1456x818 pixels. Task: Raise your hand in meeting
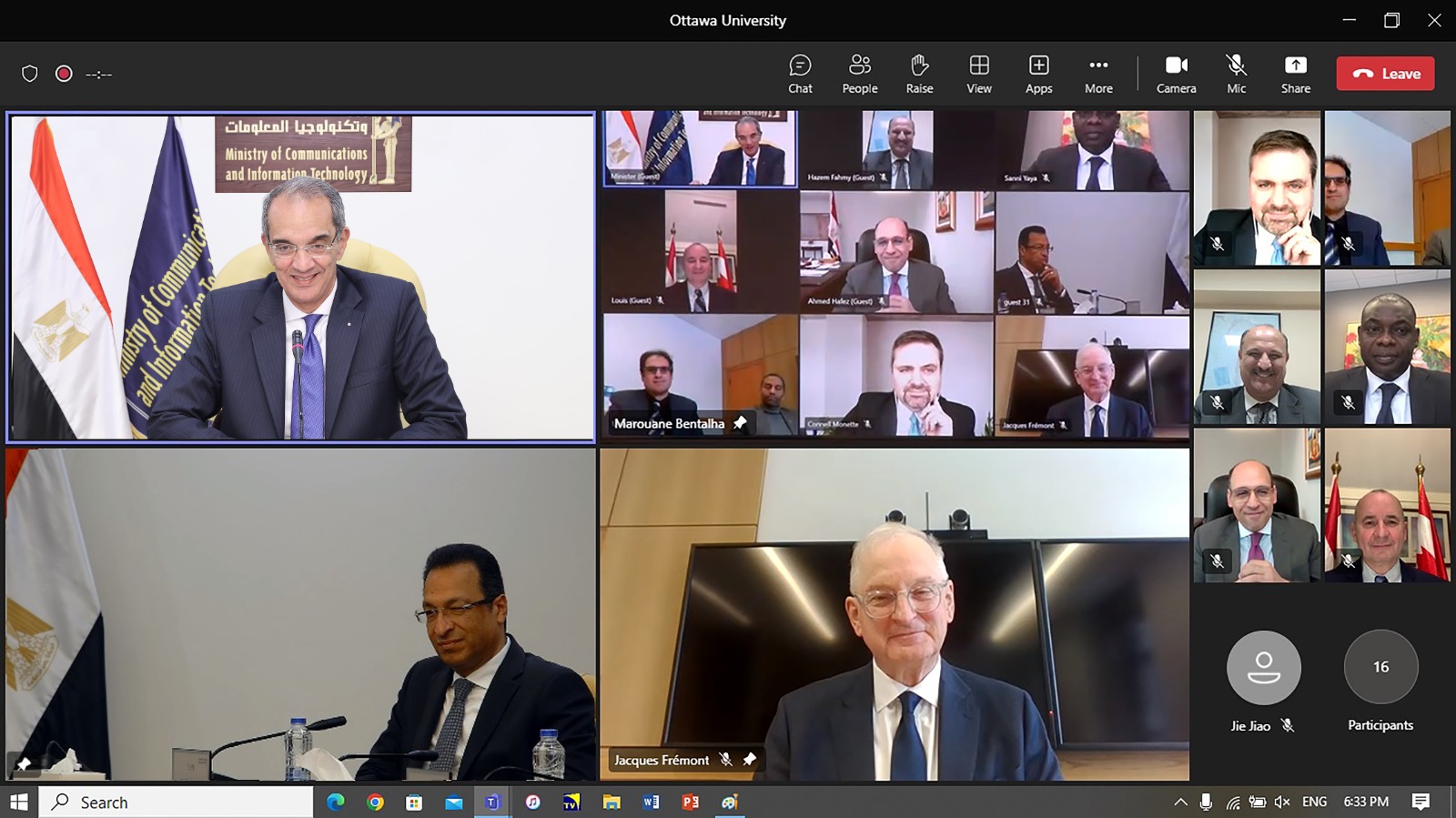[919, 74]
